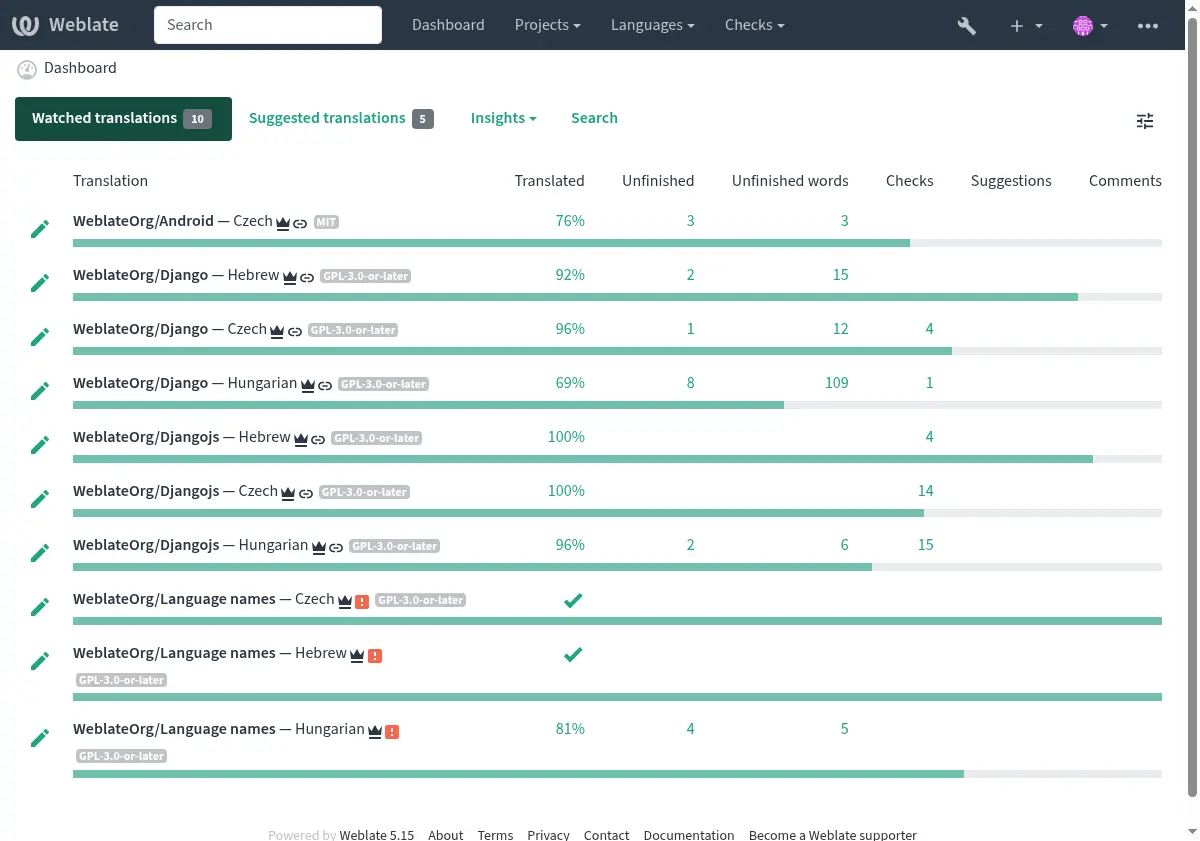Viewport: 1200px width, 841px height.
Task: Click the Dashboard breadcrumb link
Action: point(80,68)
